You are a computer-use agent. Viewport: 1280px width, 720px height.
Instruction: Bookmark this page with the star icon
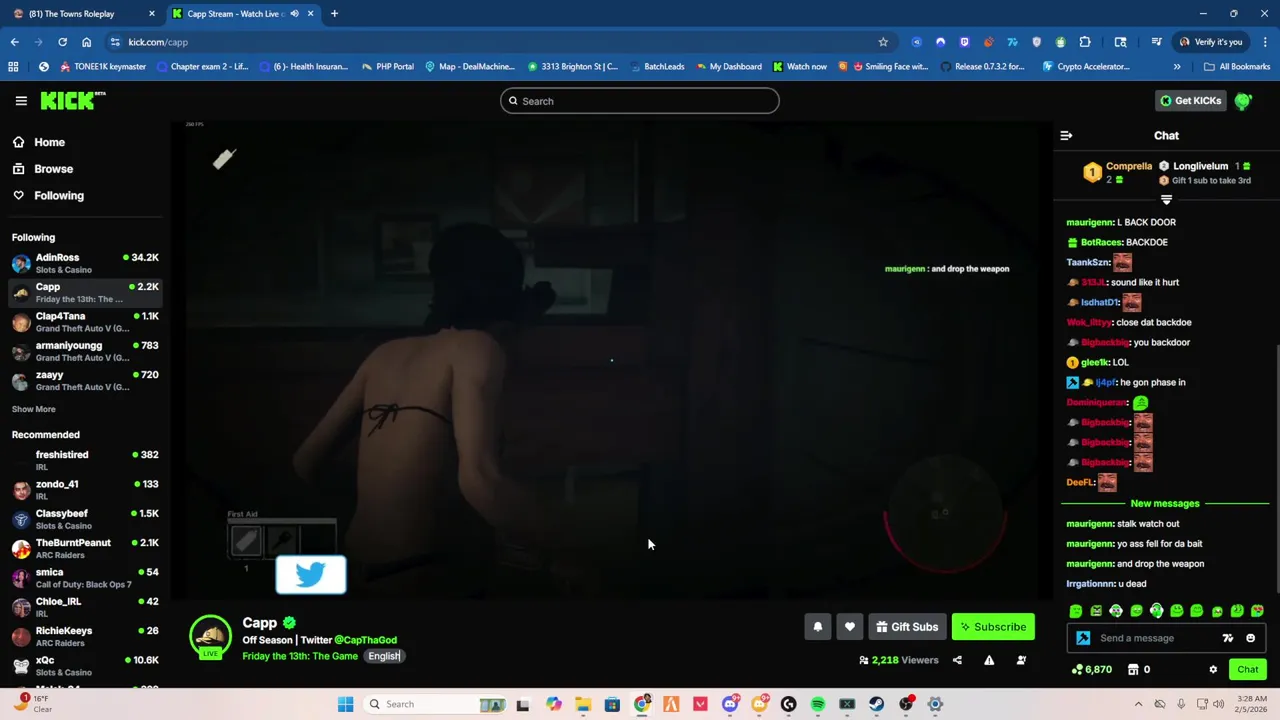tap(883, 42)
